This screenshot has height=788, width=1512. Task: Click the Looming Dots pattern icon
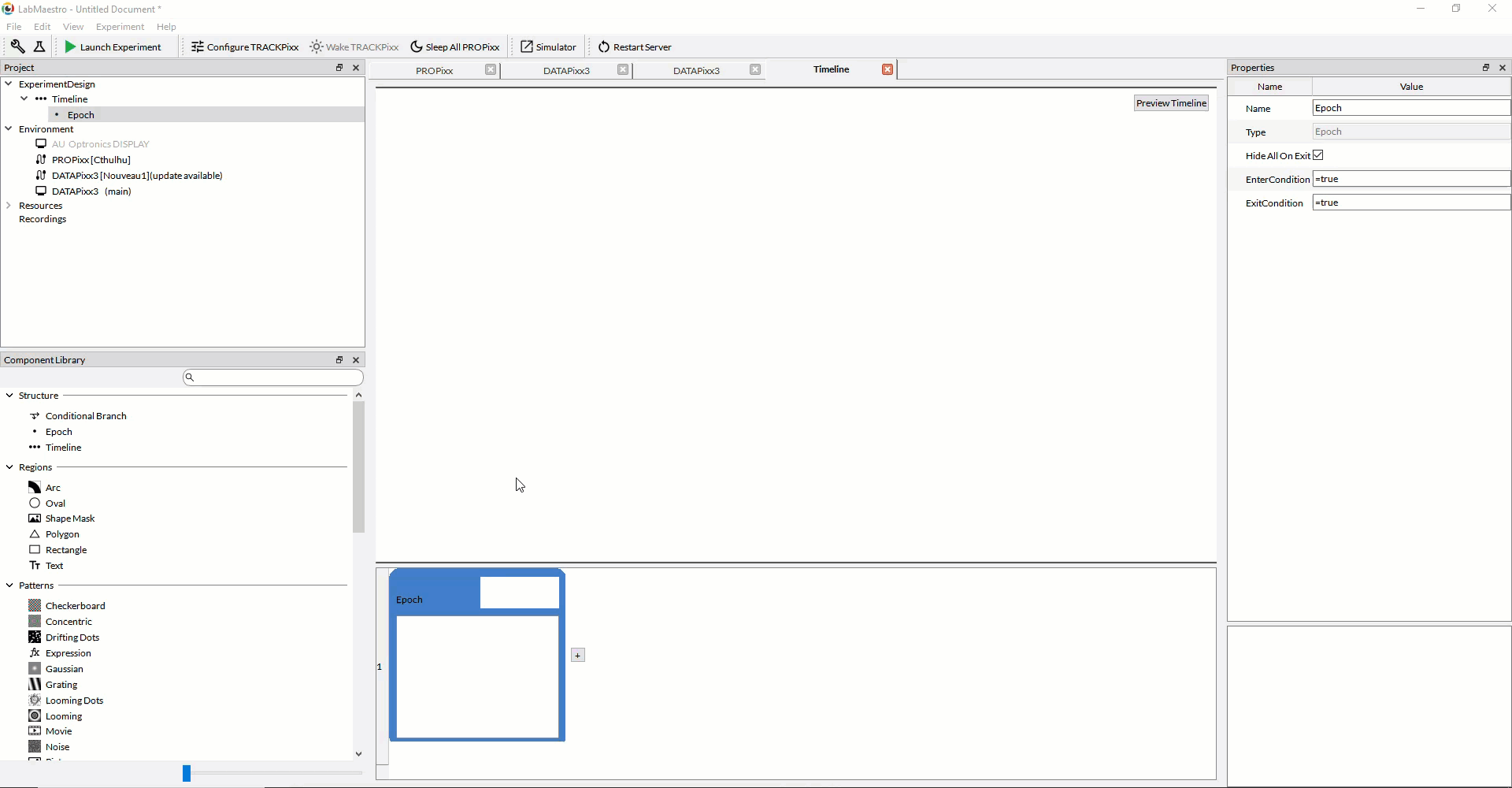[x=35, y=701]
